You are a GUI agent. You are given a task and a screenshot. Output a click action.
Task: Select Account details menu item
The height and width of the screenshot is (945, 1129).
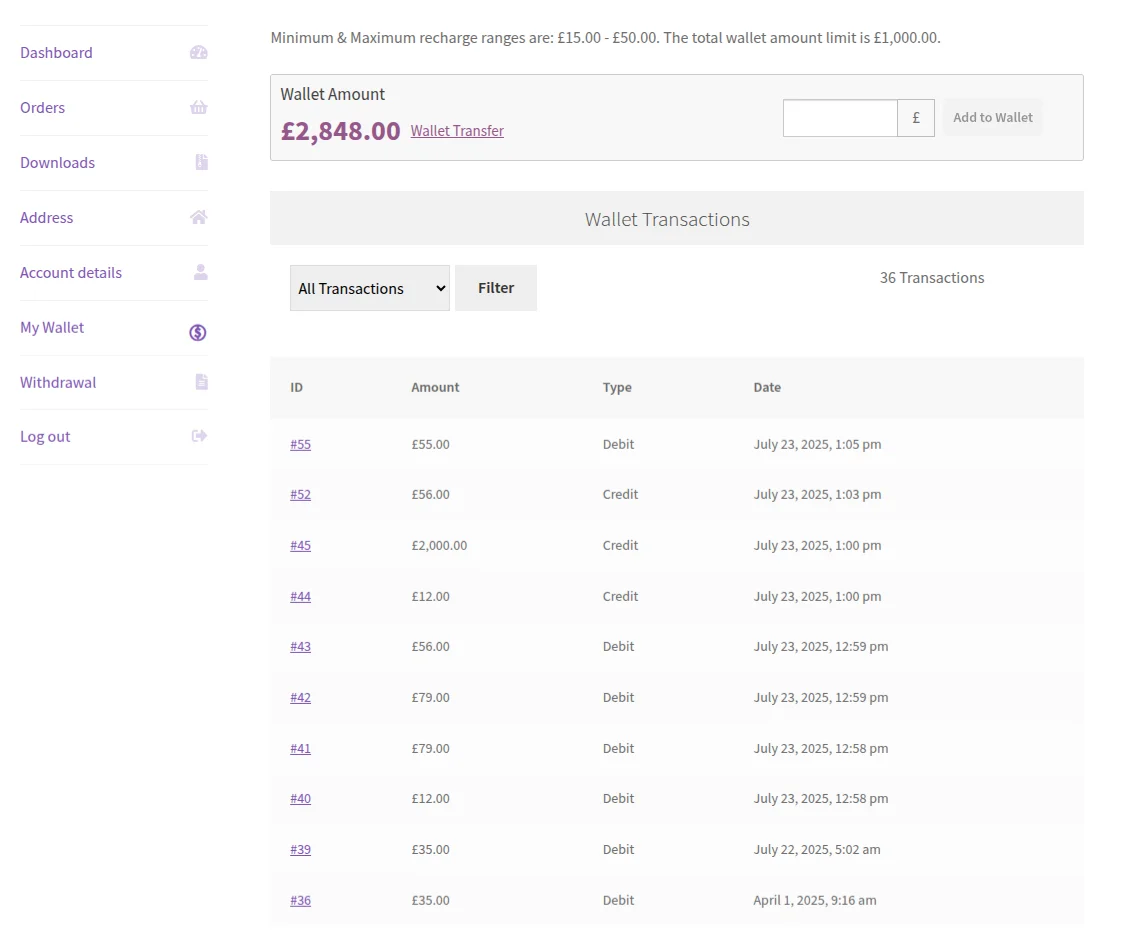click(71, 272)
